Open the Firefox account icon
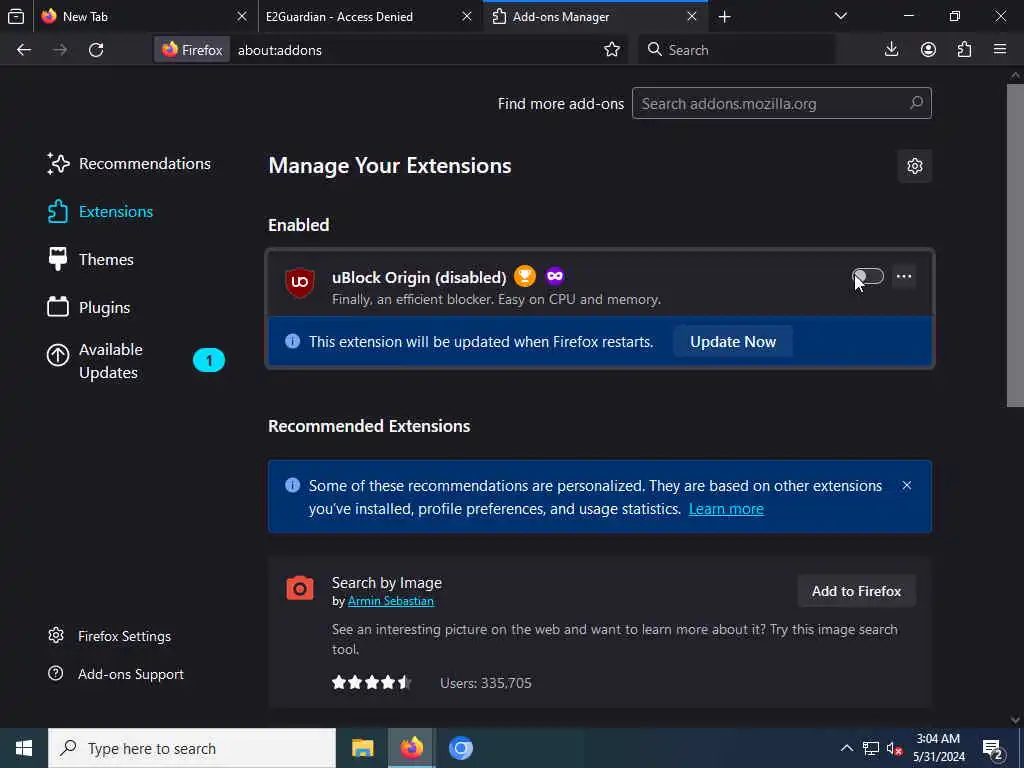The height and width of the screenshot is (768, 1024). (928, 50)
